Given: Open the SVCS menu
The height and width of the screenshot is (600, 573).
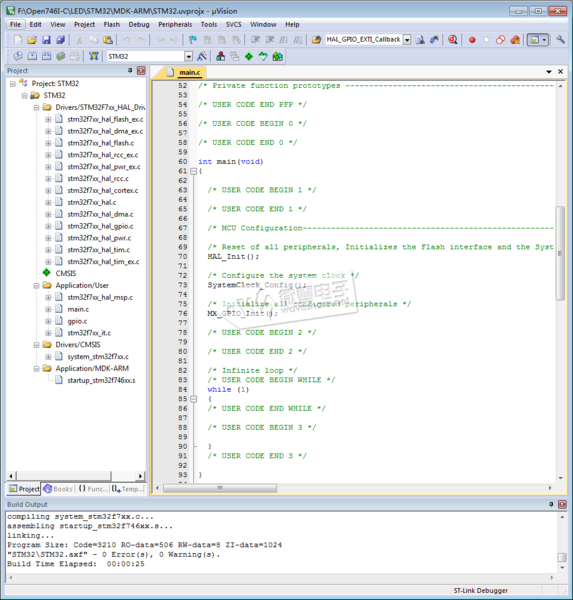Looking at the screenshot, I should (233, 24).
